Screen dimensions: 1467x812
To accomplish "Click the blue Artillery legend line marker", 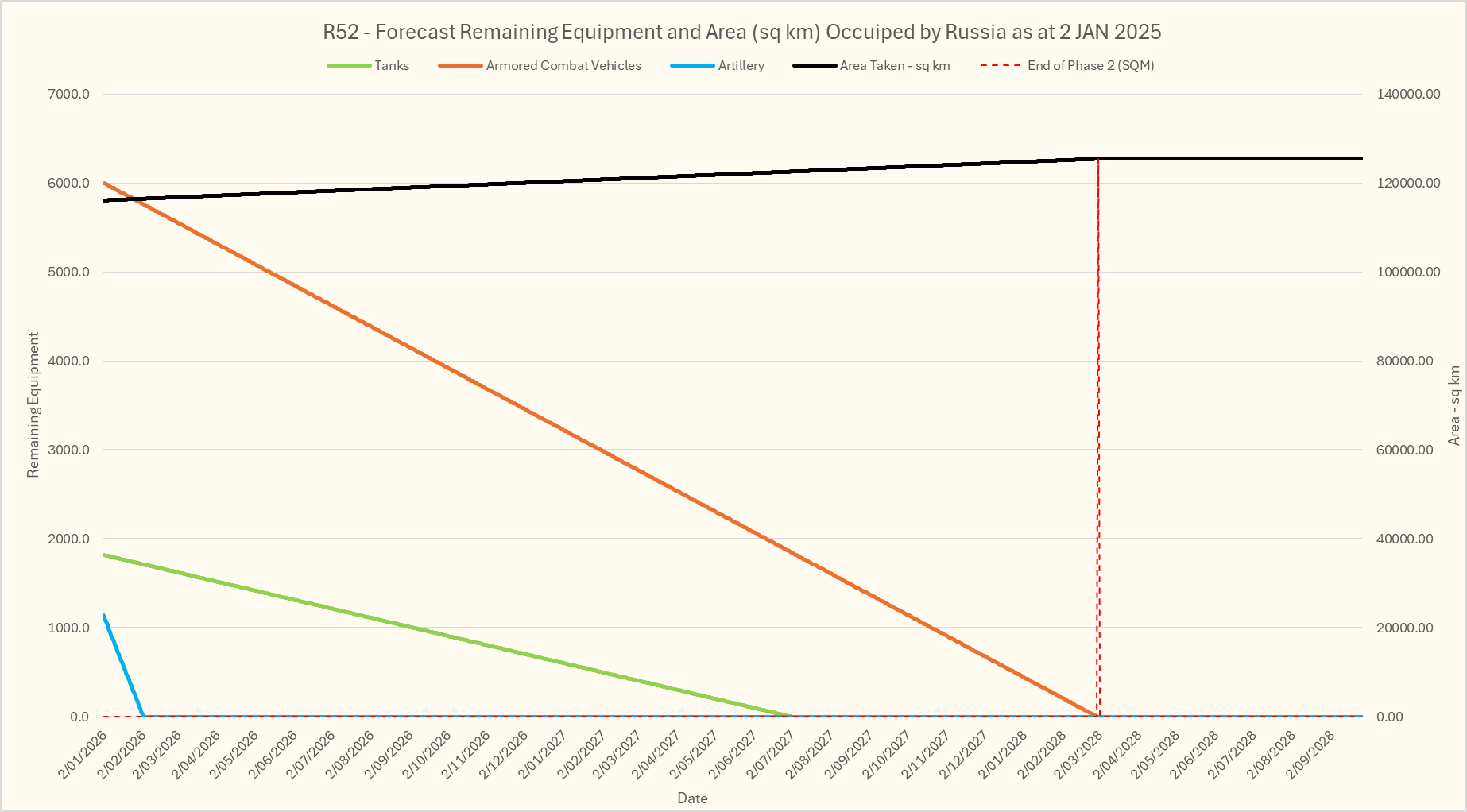I will [692, 66].
